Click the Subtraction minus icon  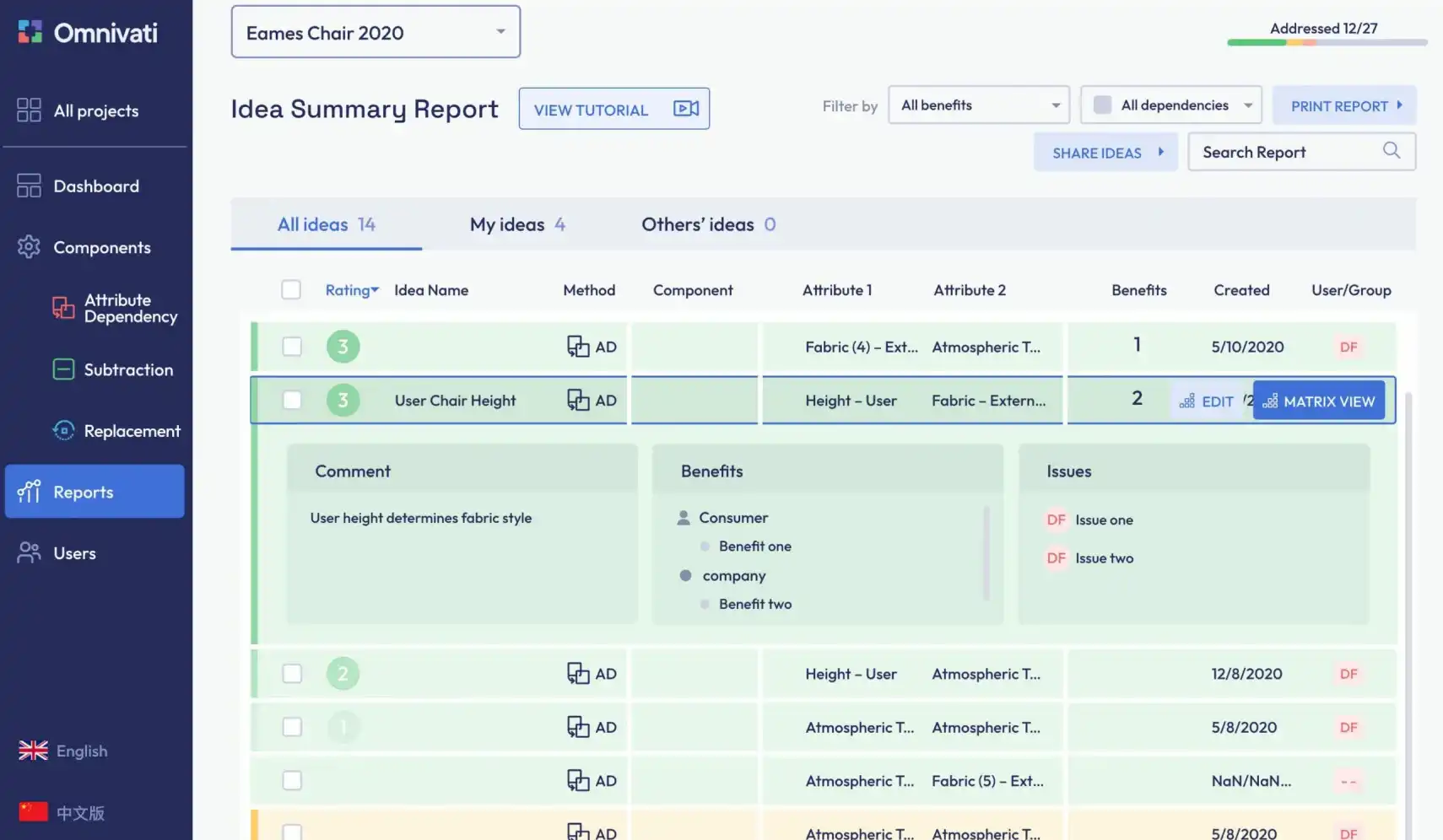click(63, 369)
